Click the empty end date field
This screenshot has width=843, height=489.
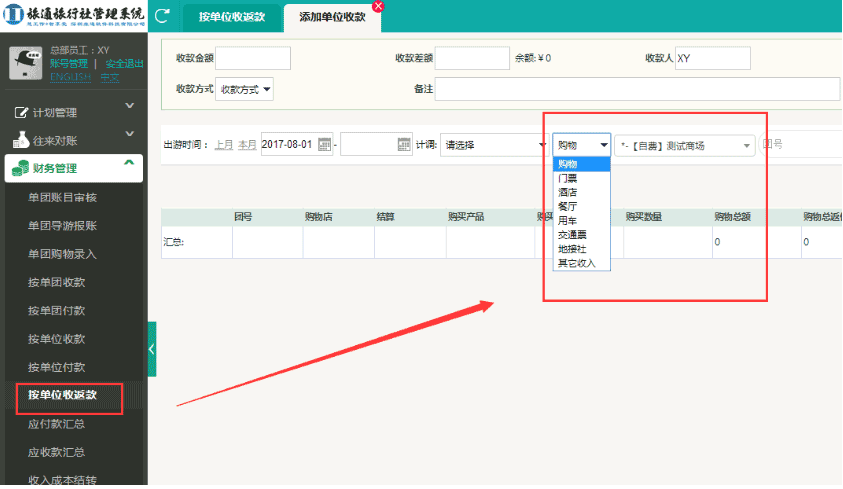point(376,144)
